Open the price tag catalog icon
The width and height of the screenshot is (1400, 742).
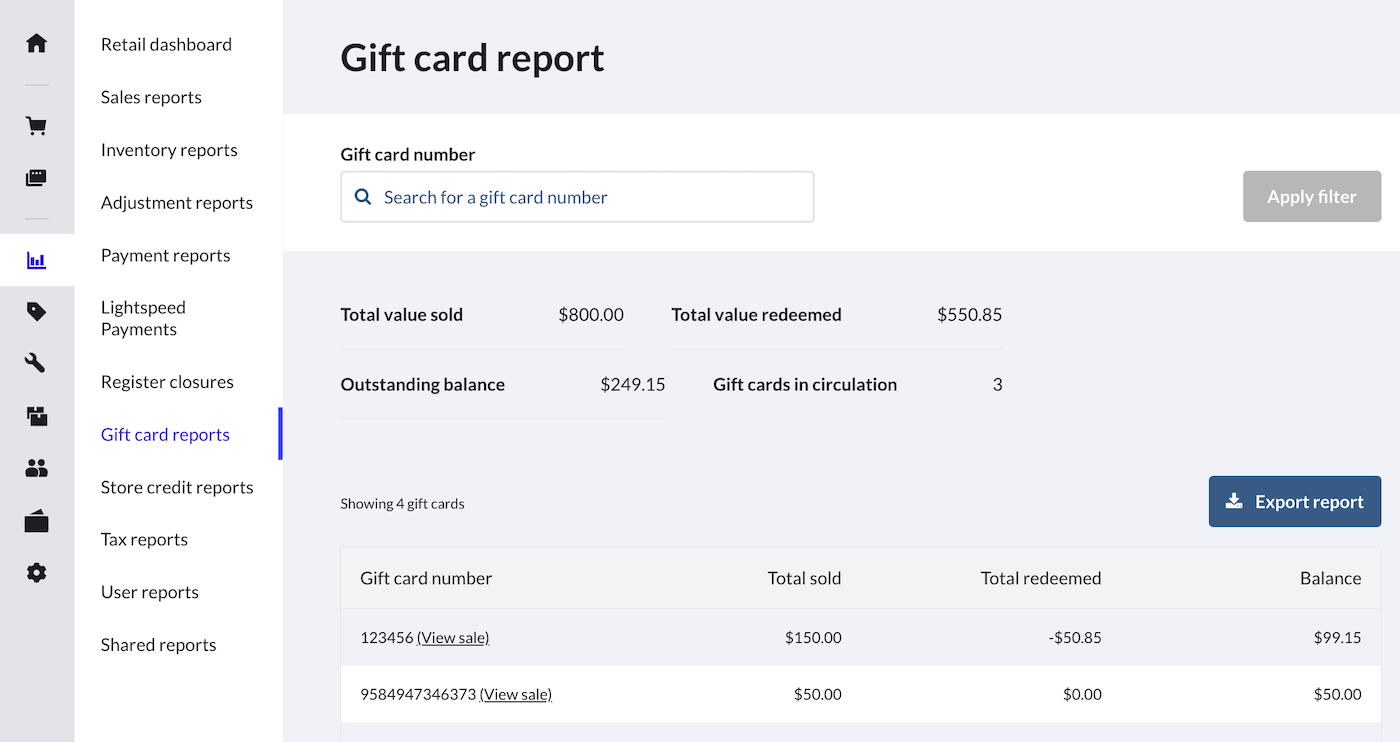[37, 312]
